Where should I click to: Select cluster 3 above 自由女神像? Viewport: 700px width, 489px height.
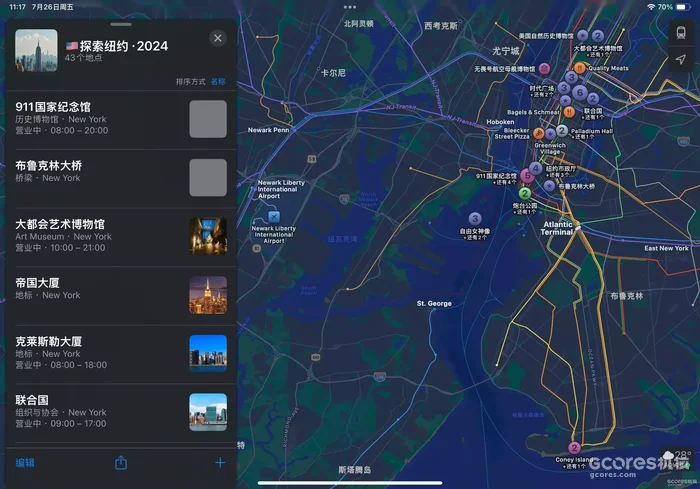475,218
